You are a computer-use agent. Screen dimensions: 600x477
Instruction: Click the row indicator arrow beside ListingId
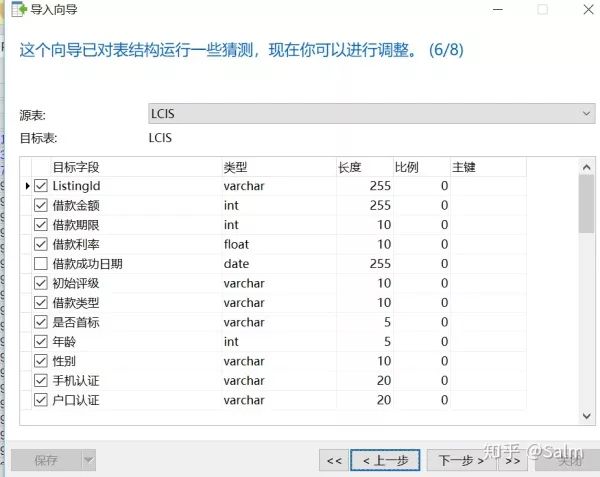27,186
